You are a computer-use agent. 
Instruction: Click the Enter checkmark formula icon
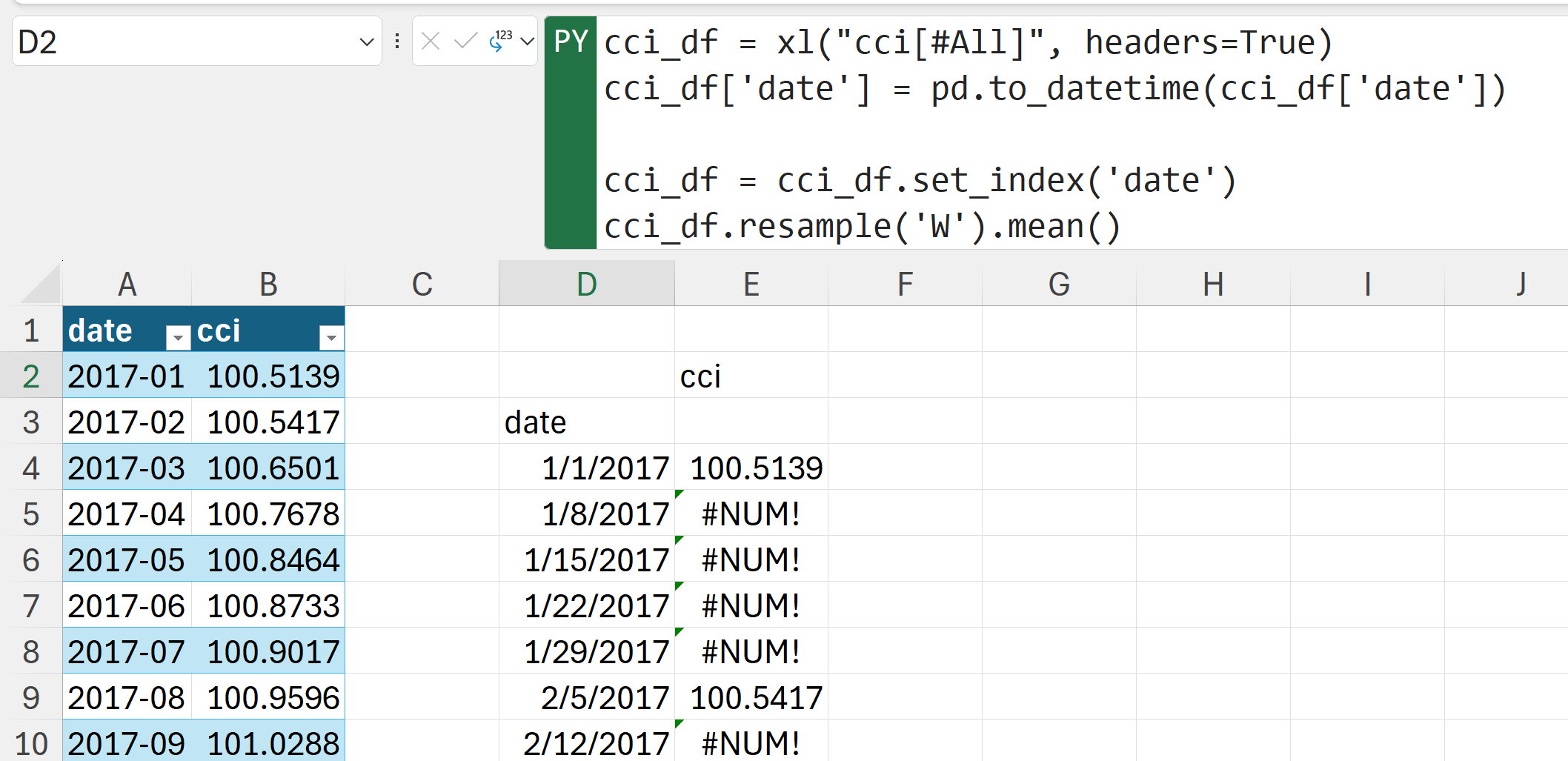[465, 41]
